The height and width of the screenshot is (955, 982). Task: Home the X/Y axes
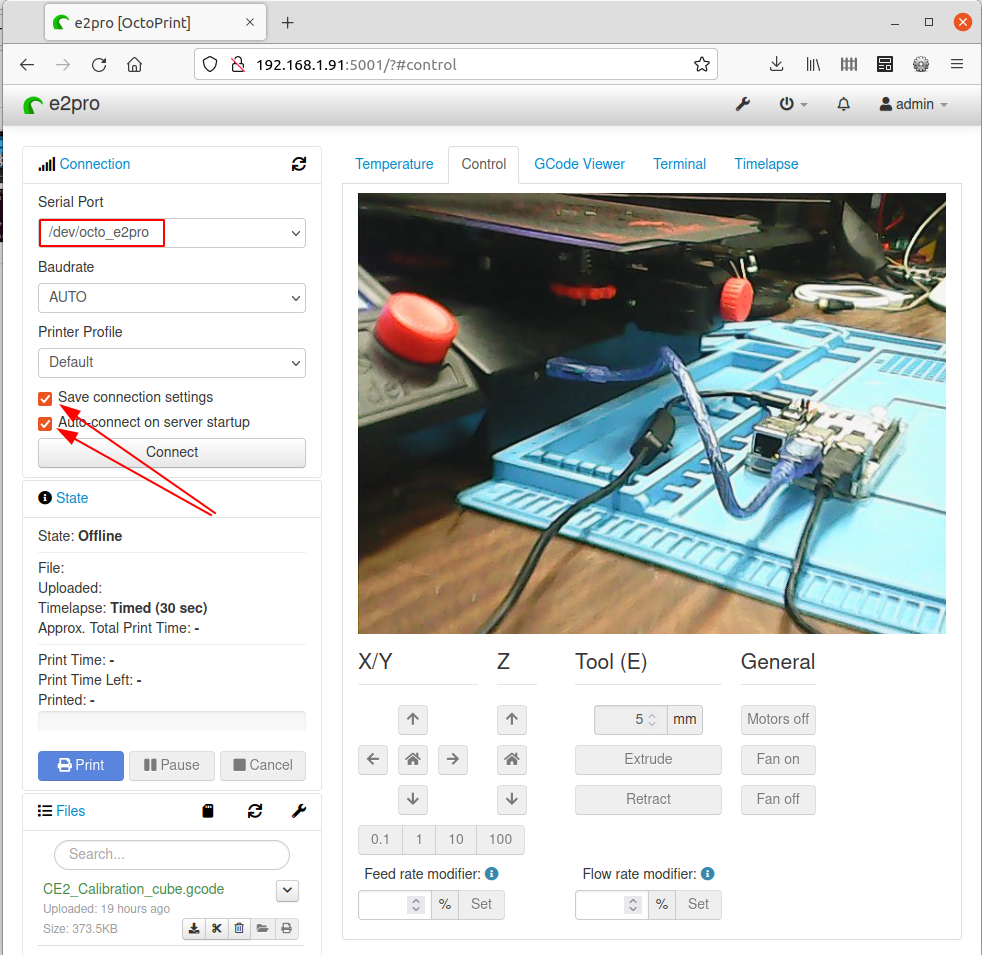[413, 760]
